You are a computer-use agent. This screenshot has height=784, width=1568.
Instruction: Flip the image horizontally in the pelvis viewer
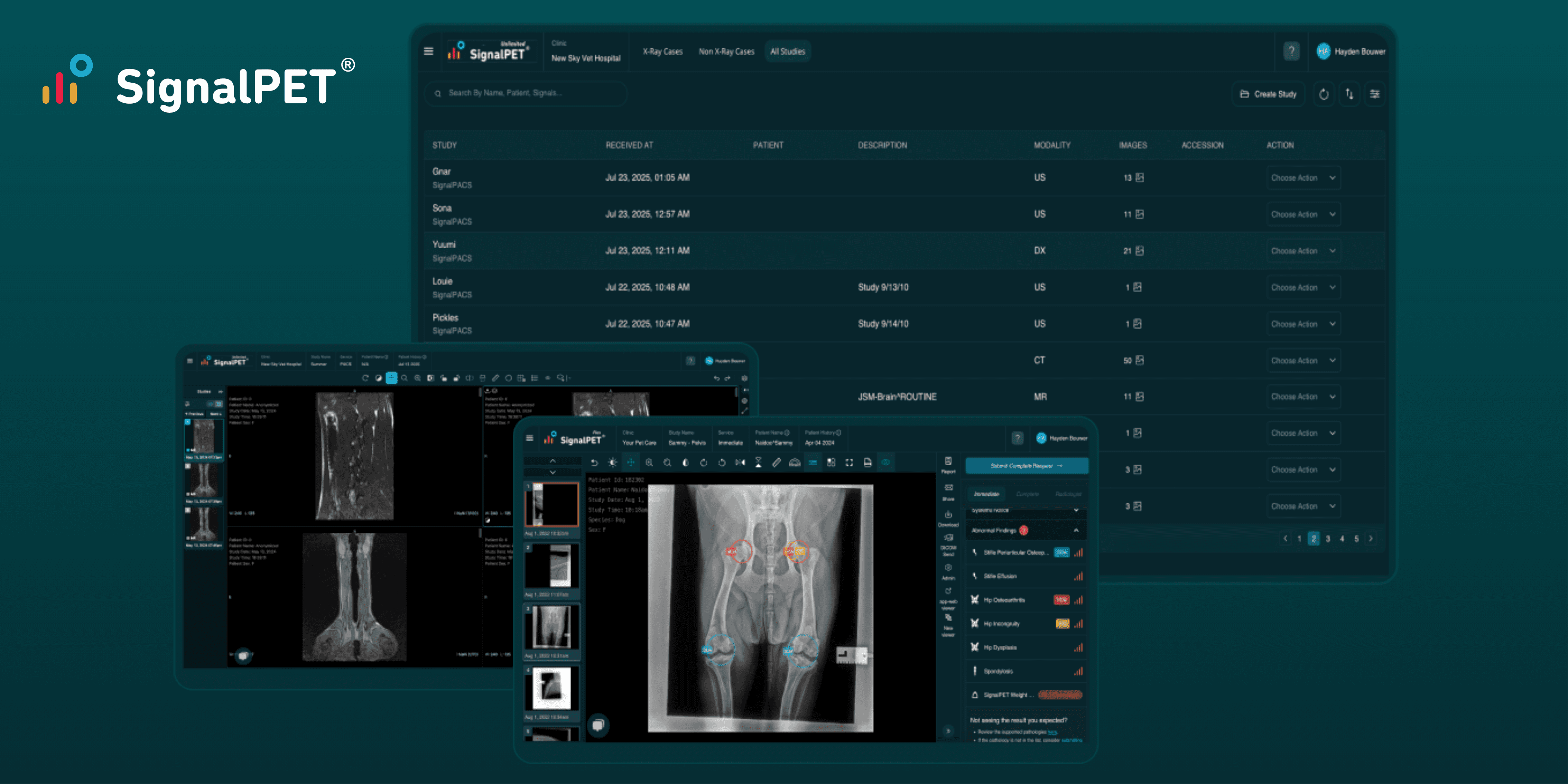[740, 463]
